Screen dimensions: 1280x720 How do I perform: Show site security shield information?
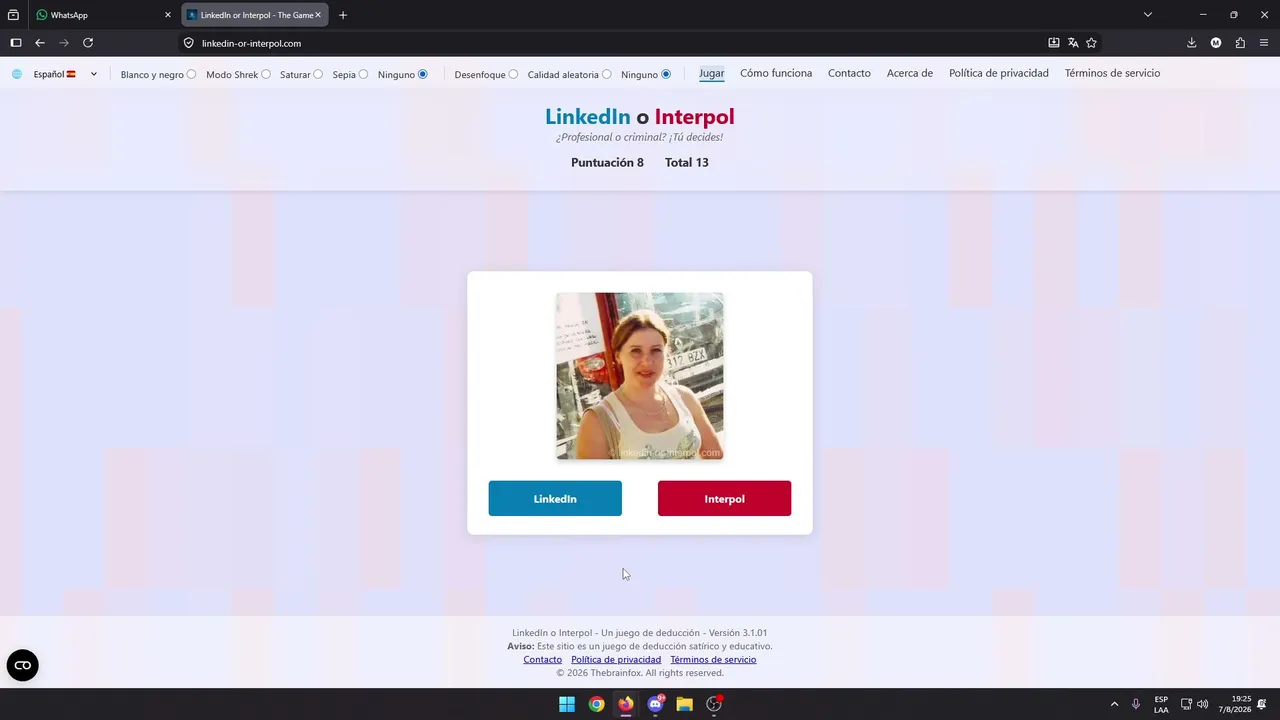tap(188, 43)
